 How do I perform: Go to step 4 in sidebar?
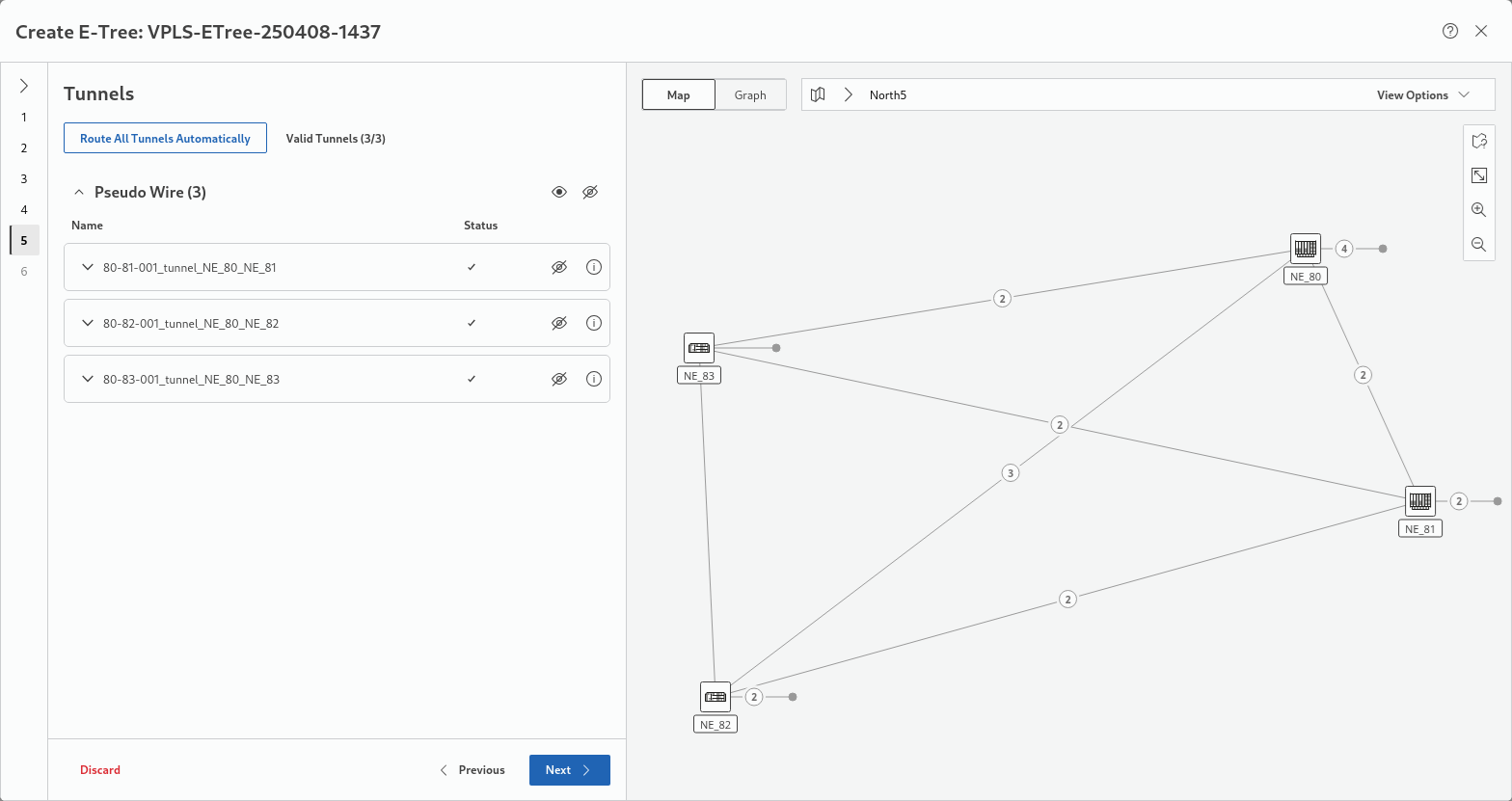click(24, 209)
